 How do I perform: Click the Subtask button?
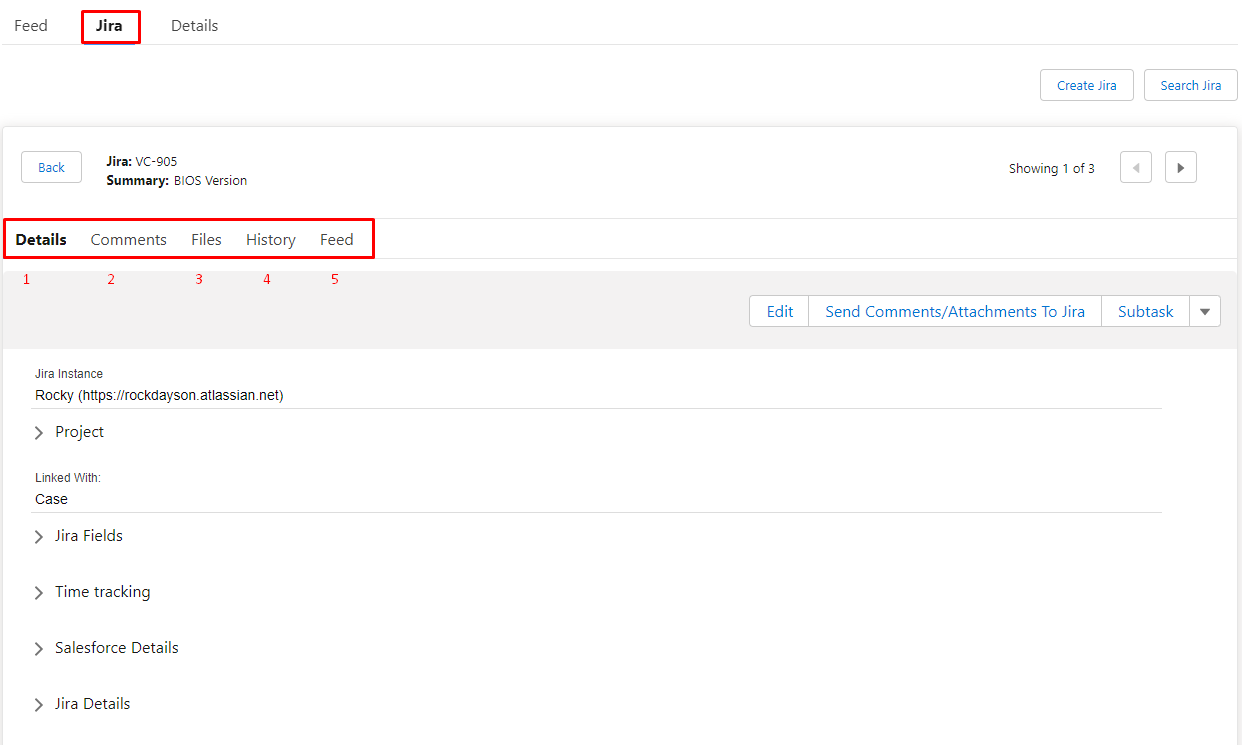pos(1146,311)
